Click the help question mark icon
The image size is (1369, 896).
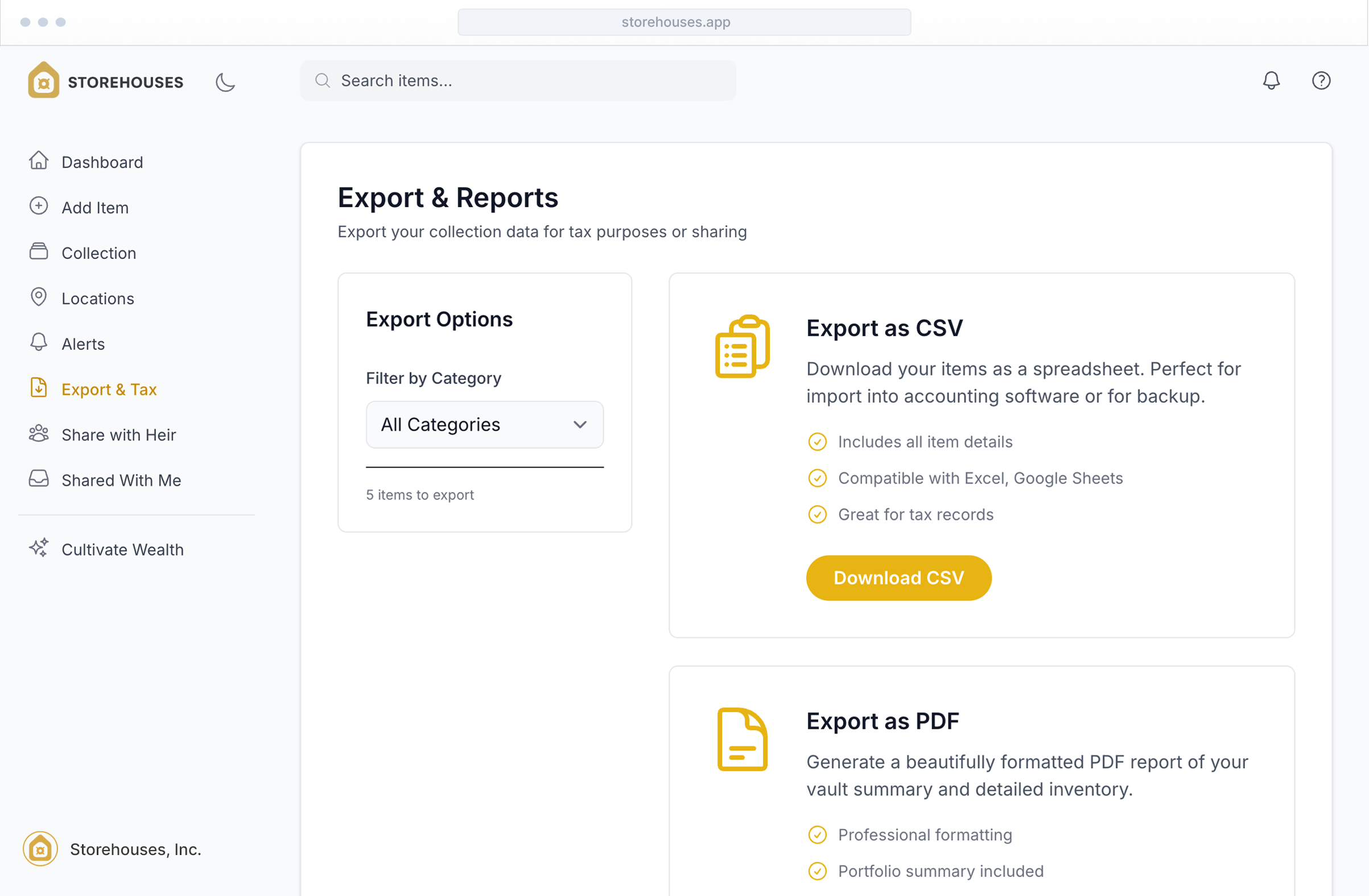click(x=1321, y=81)
